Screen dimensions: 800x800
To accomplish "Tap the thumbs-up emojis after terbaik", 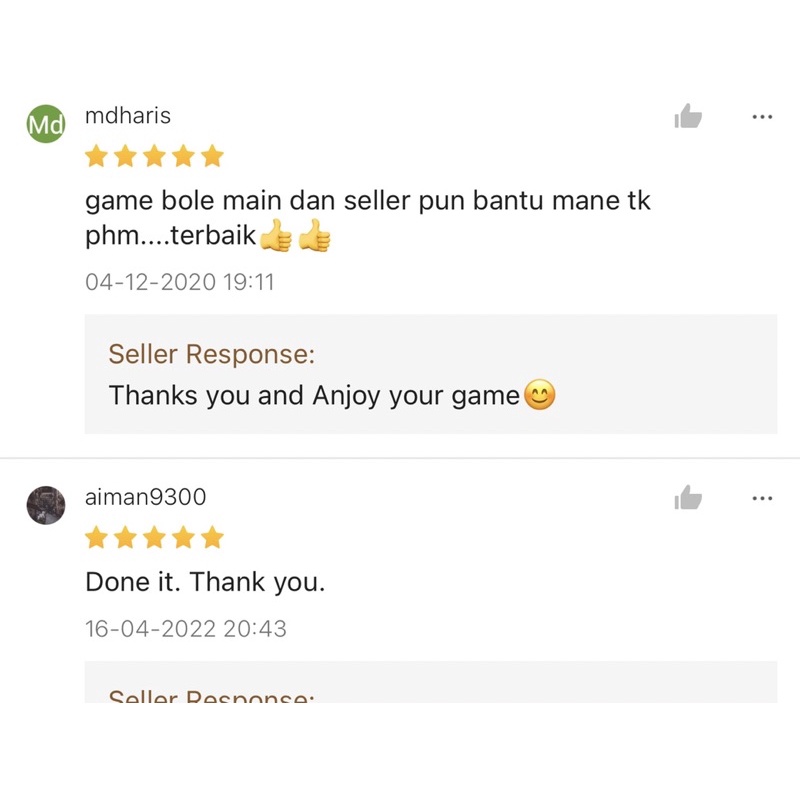I will 295,236.
